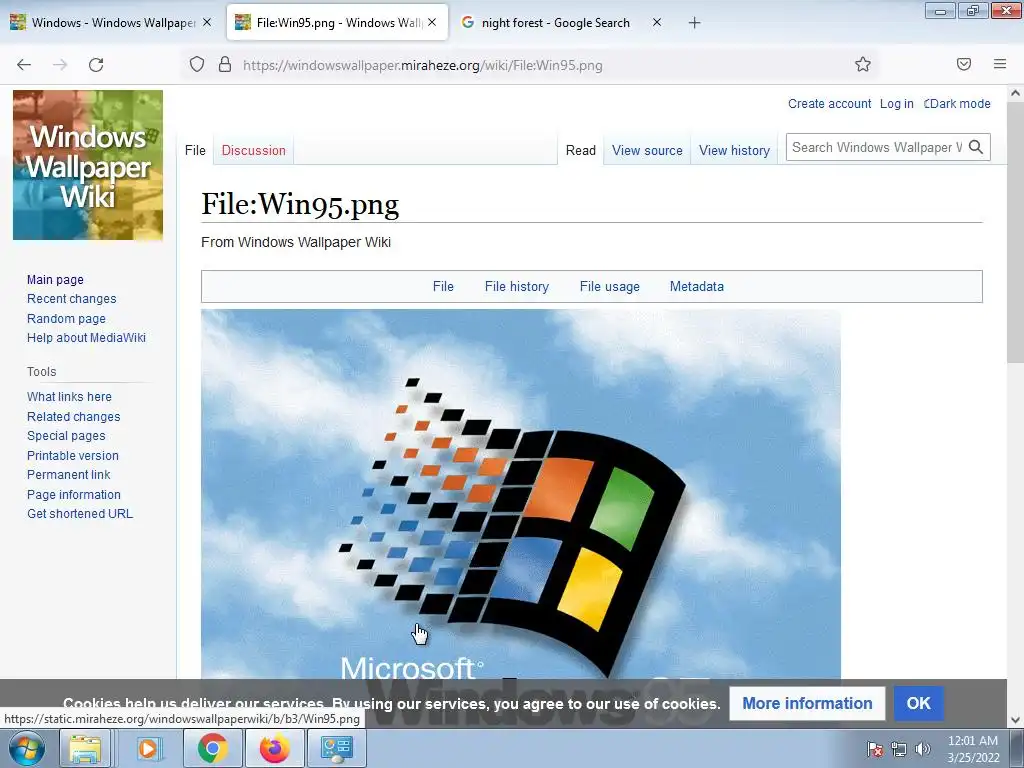Open the control panel taskbar icon

click(x=336, y=748)
